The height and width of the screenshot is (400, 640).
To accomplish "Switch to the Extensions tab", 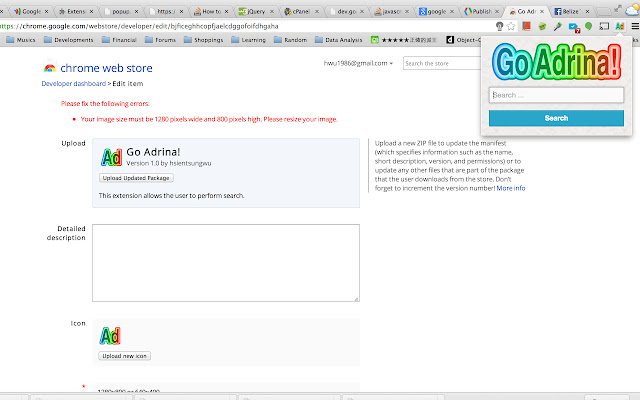I will click(76, 11).
